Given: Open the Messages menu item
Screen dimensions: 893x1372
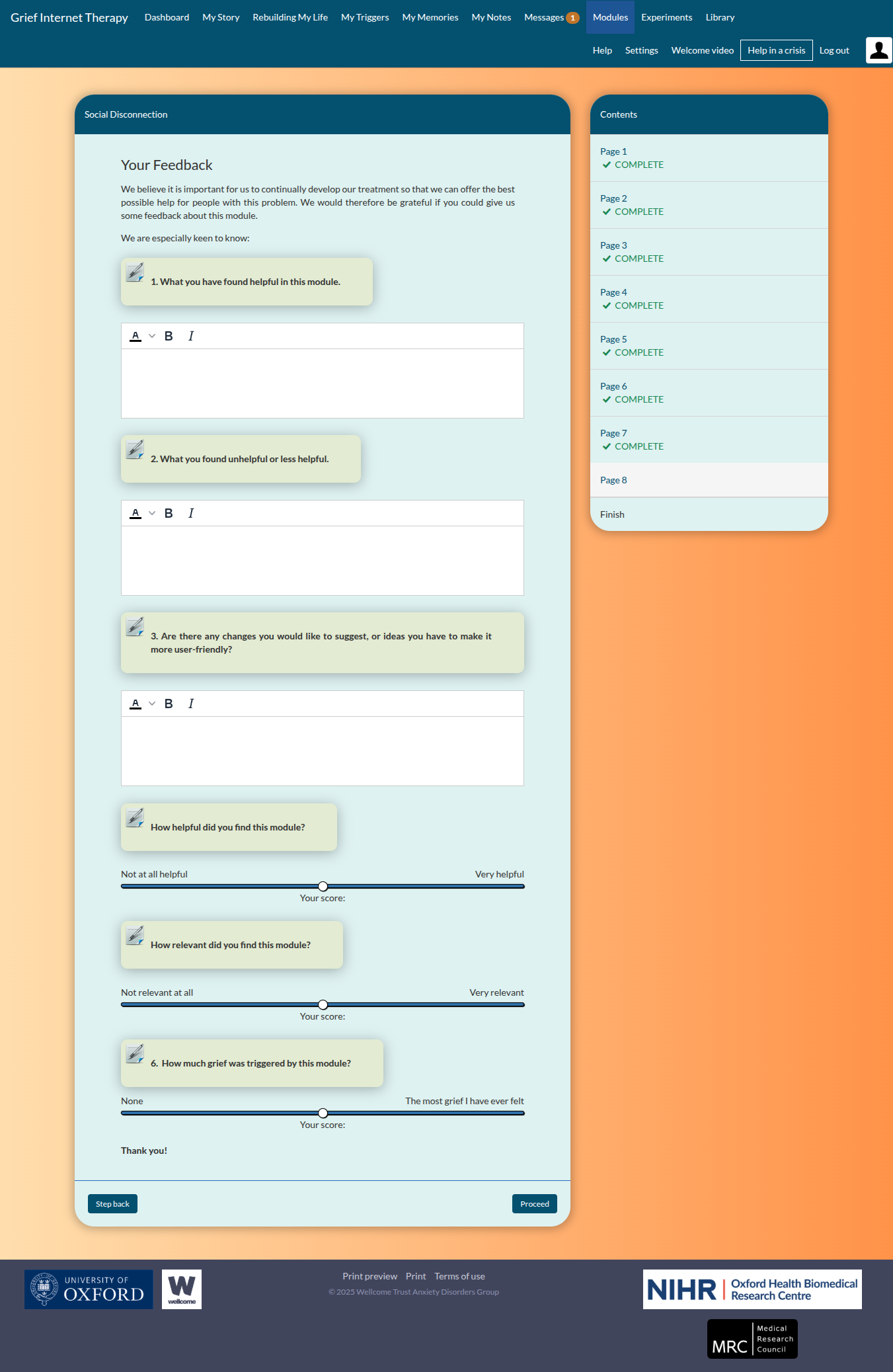Looking at the screenshot, I should [x=551, y=17].
